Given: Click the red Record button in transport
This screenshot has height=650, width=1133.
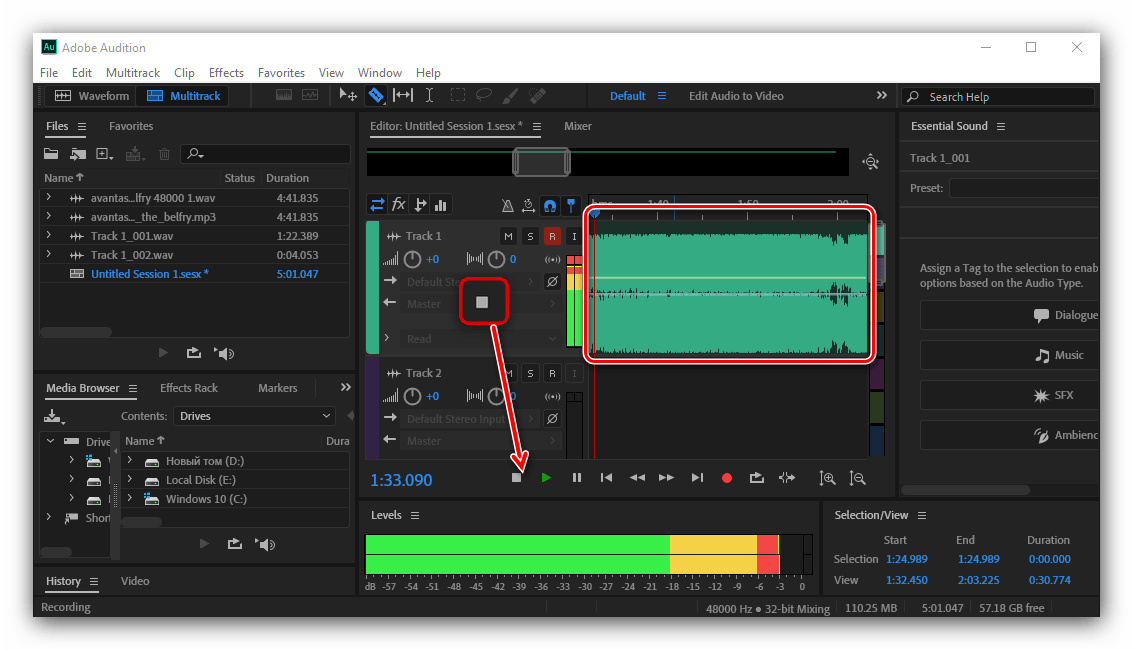Looking at the screenshot, I should 727,478.
